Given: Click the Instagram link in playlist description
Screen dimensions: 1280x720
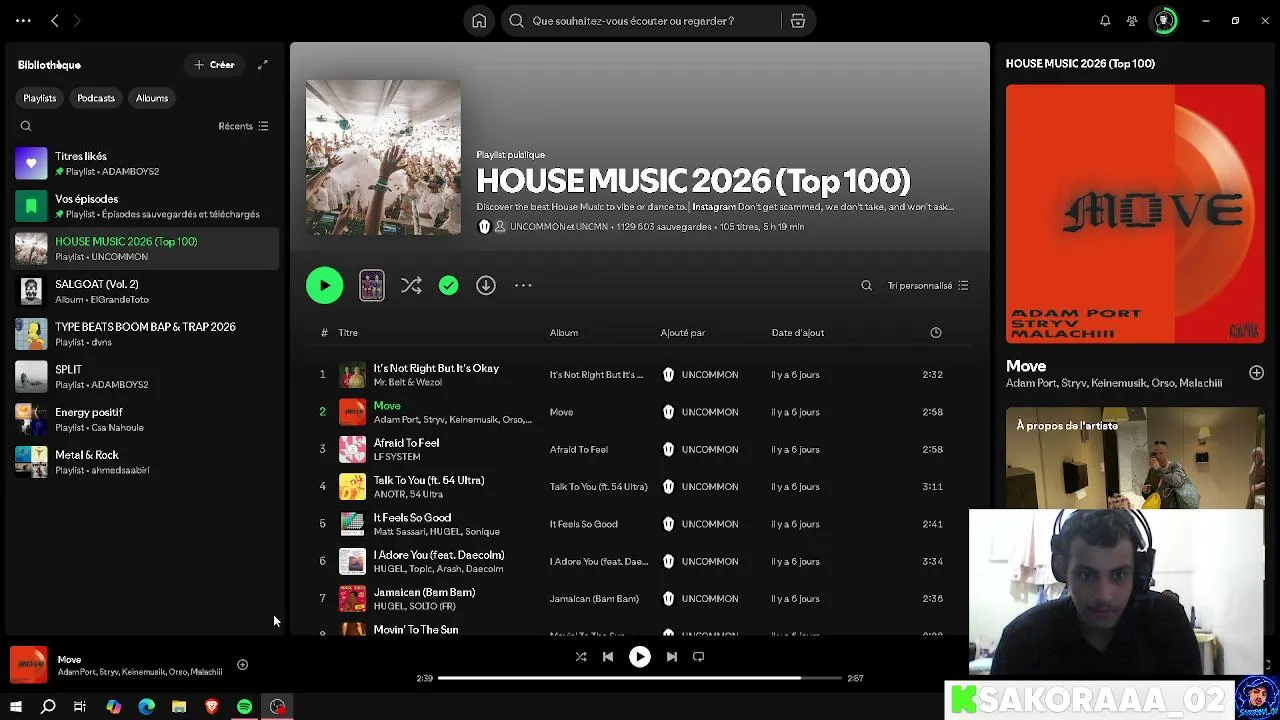Looking at the screenshot, I should tap(714, 207).
